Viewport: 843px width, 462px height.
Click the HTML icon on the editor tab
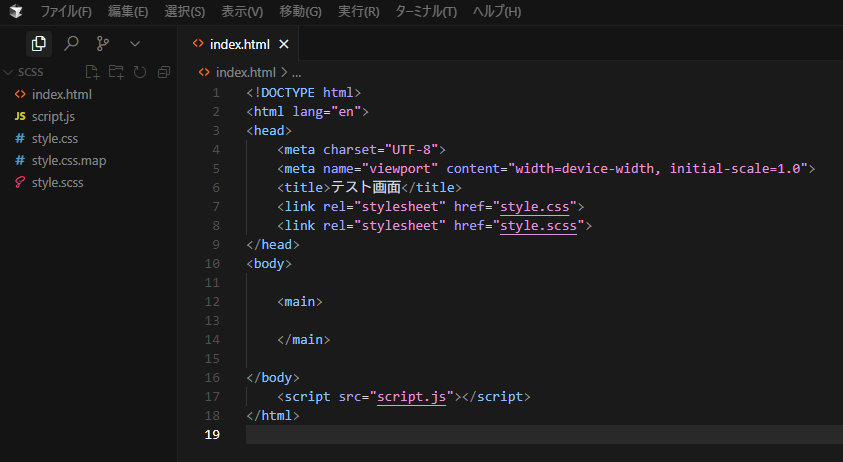click(x=198, y=44)
